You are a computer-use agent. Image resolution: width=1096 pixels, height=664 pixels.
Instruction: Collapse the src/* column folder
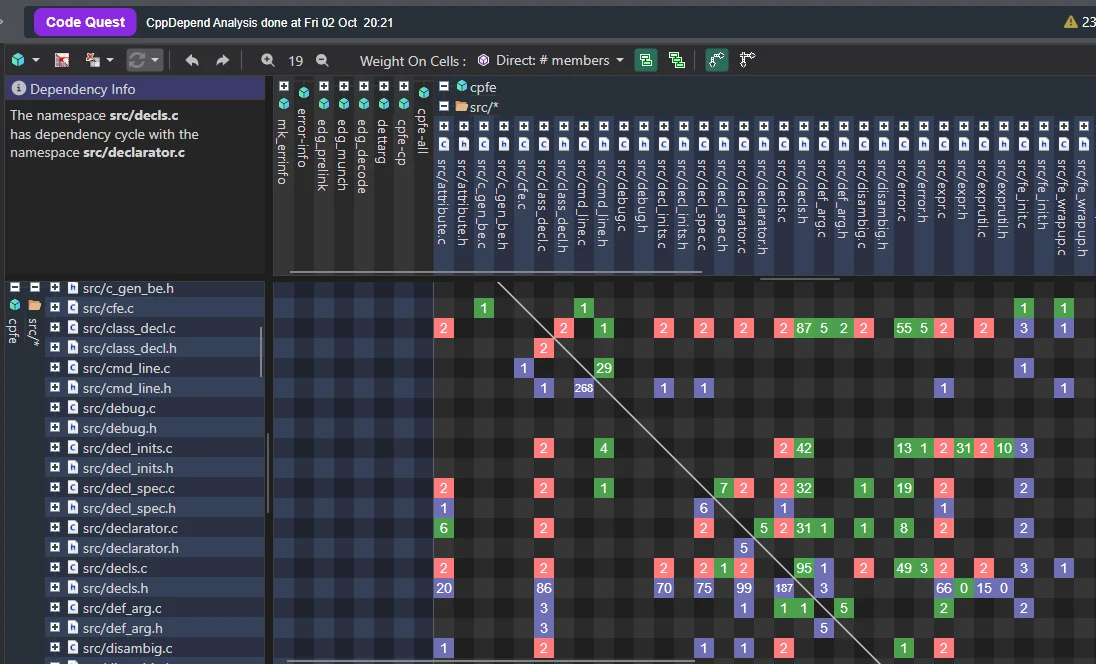444,106
